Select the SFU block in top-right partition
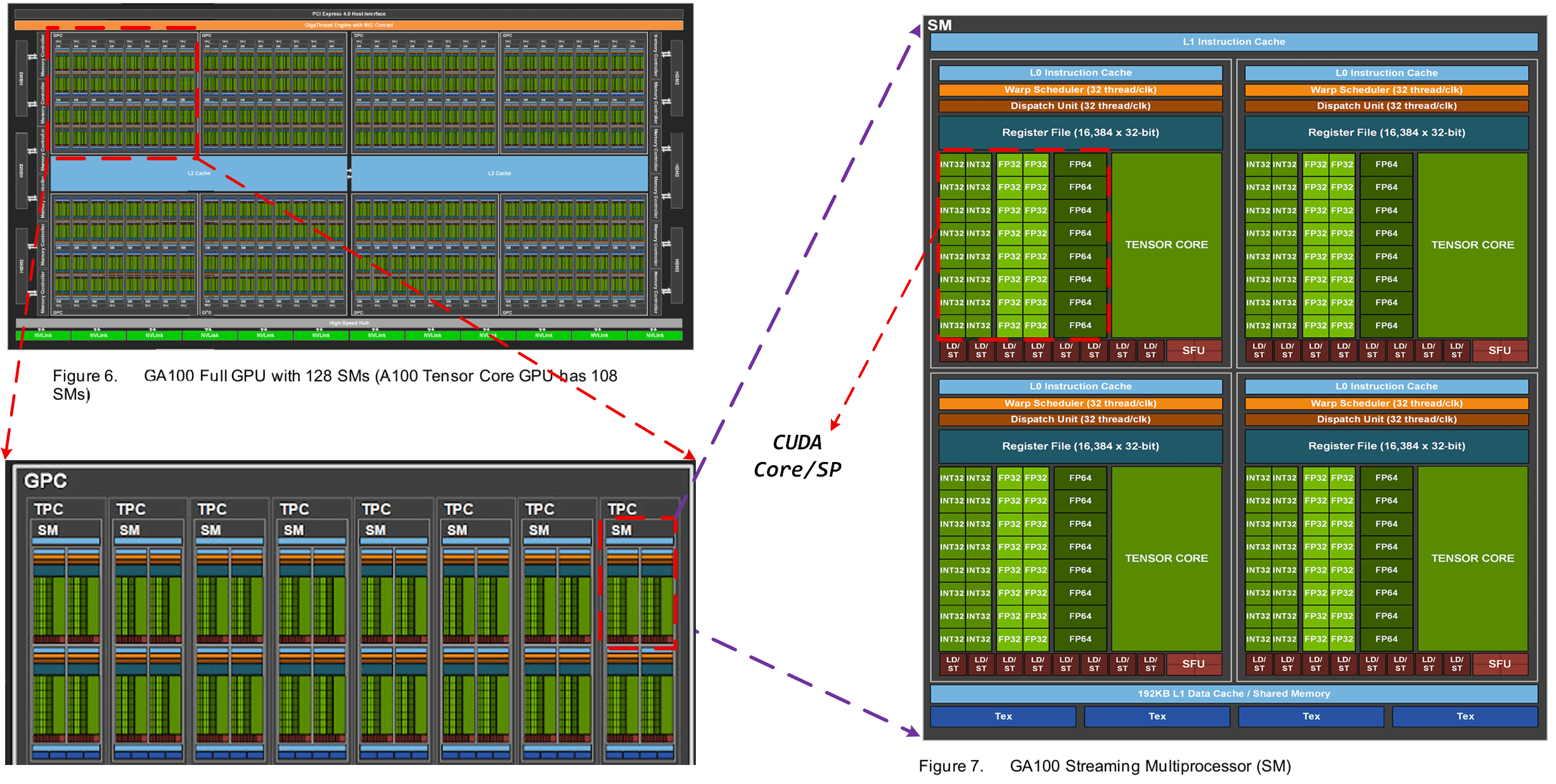This screenshot has width=1556, height=784. click(1499, 350)
